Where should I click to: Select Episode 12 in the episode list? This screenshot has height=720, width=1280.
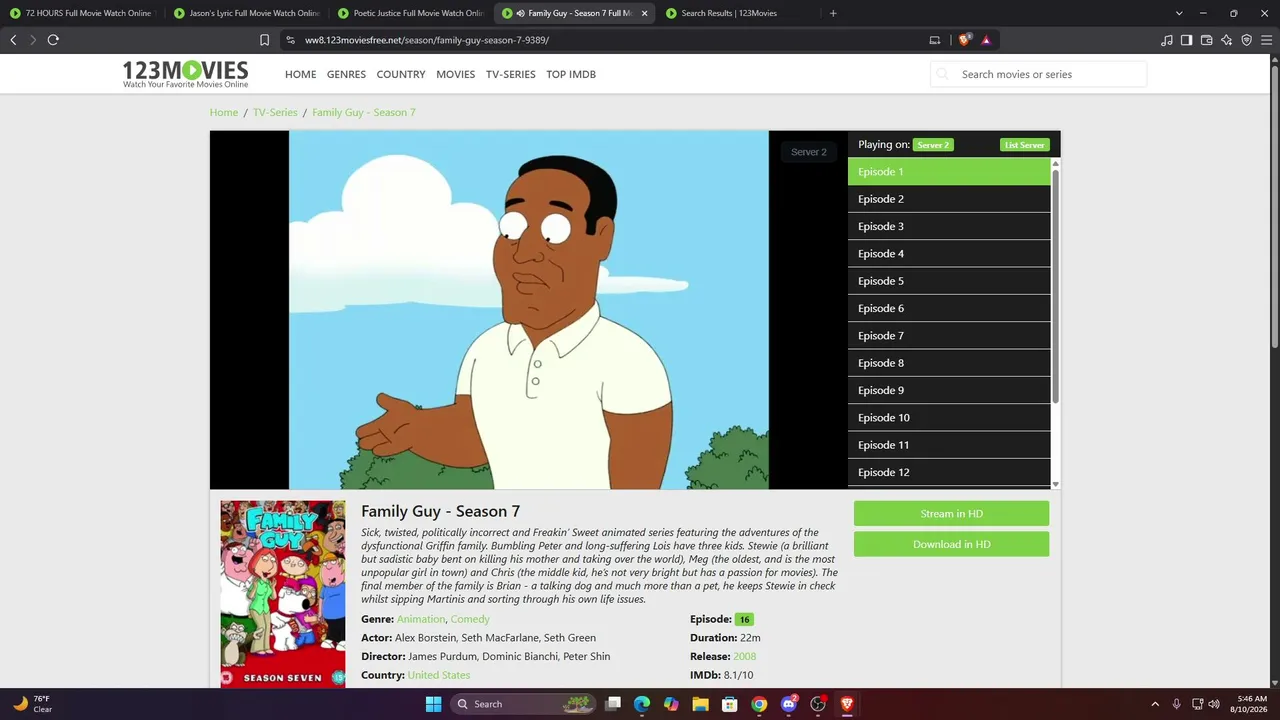tap(949, 472)
